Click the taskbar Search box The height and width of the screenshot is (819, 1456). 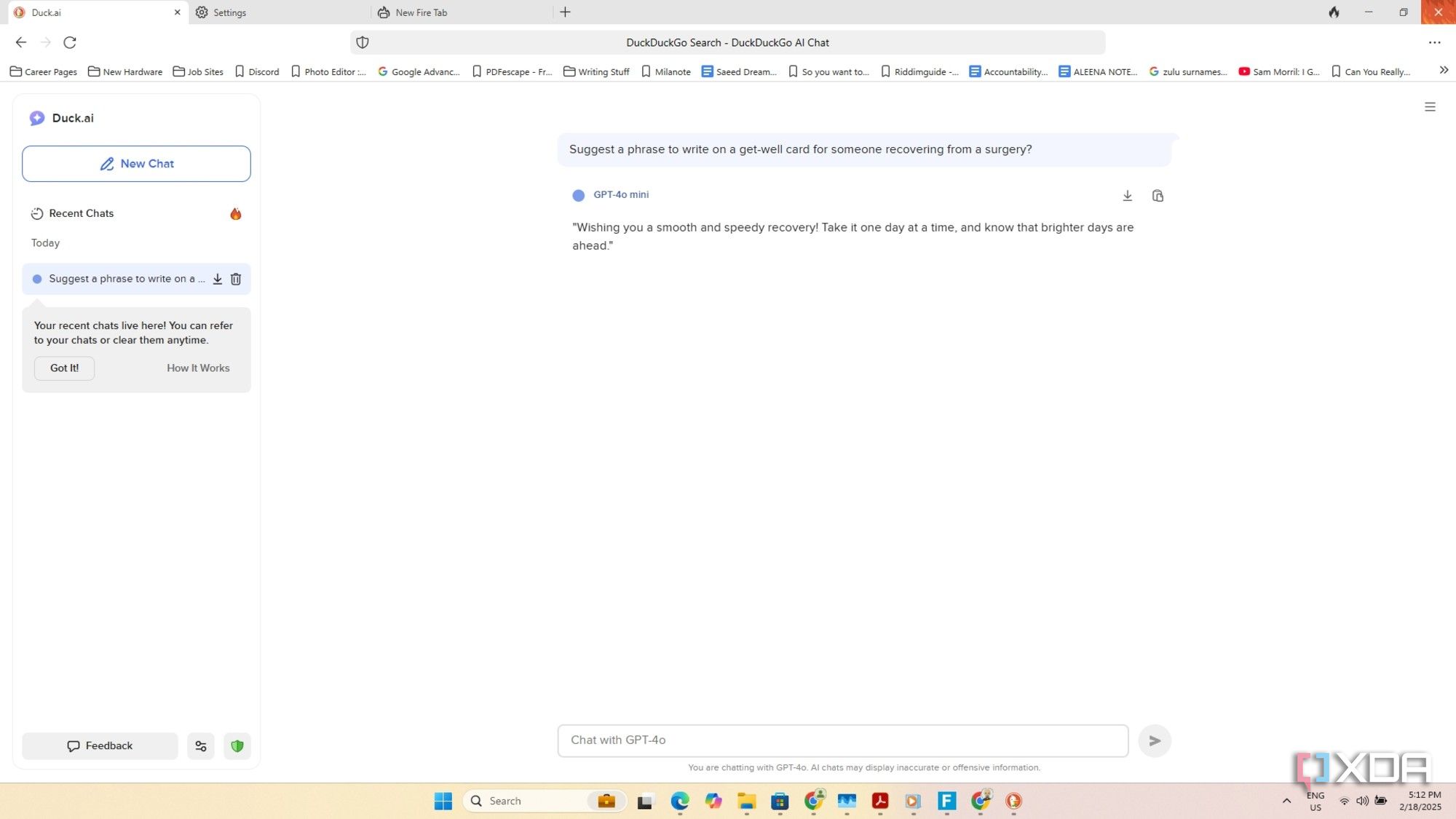click(x=545, y=801)
